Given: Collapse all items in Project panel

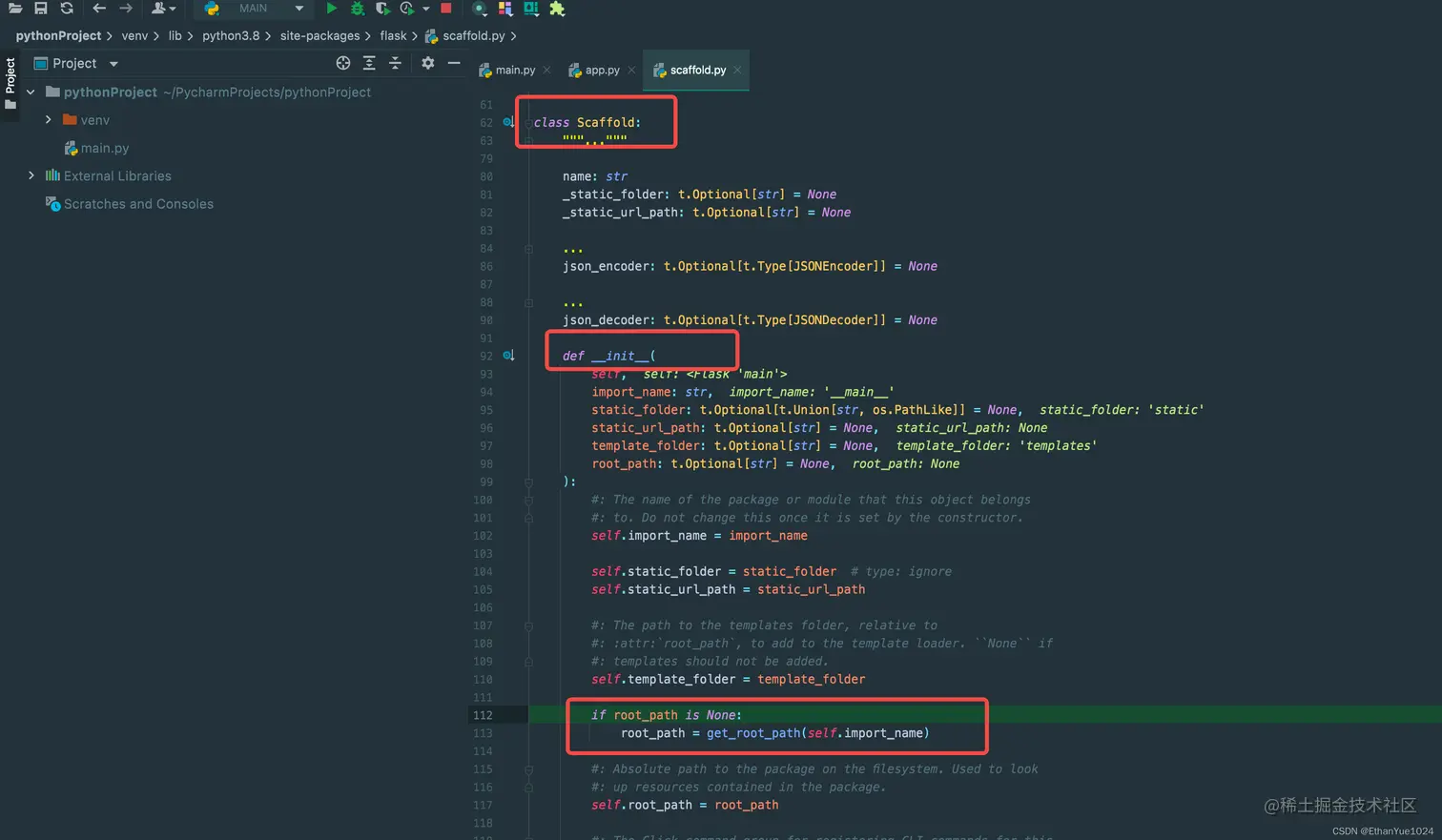Looking at the screenshot, I should tap(395, 63).
